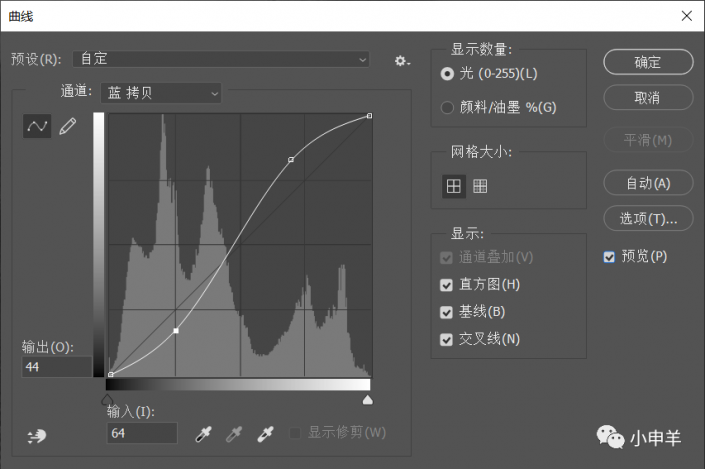Select 颜料/油墨 % radio option
This screenshot has width=705, height=469.
coord(447,107)
